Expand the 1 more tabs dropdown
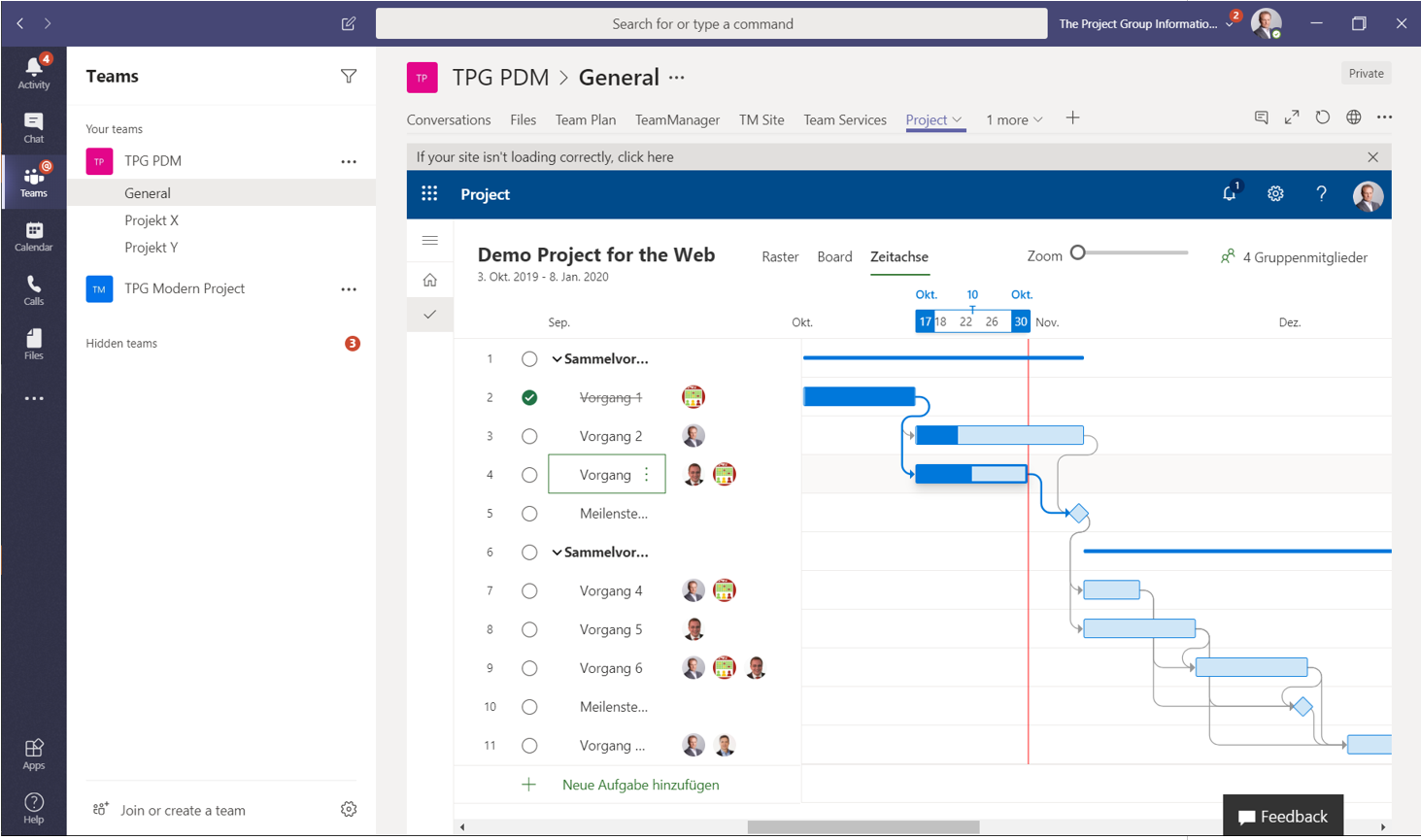The image size is (1421, 840). tap(1013, 118)
